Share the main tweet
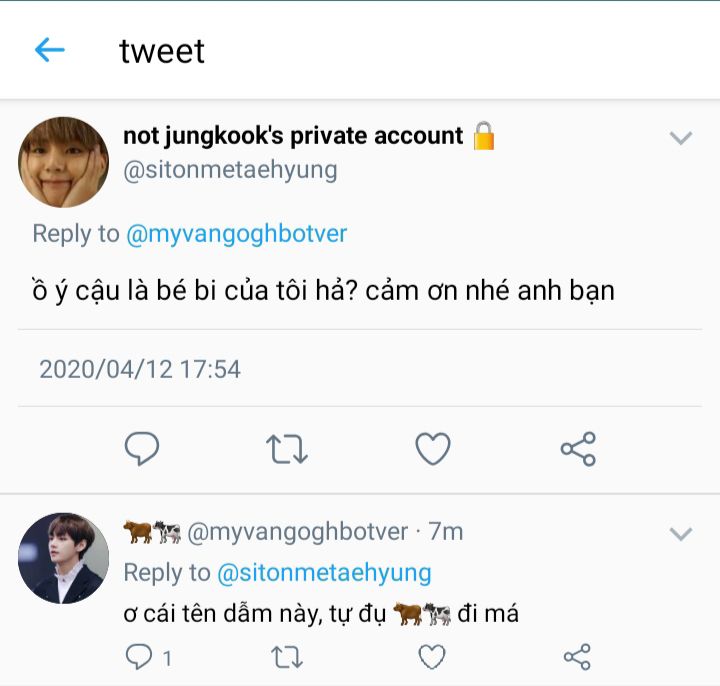The width and height of the screenshot is (720, 686). tap(578, 449)
